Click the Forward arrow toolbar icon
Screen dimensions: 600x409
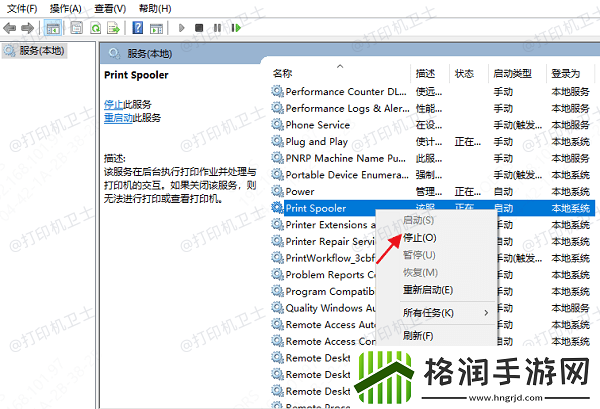click(x=28, y=28)
